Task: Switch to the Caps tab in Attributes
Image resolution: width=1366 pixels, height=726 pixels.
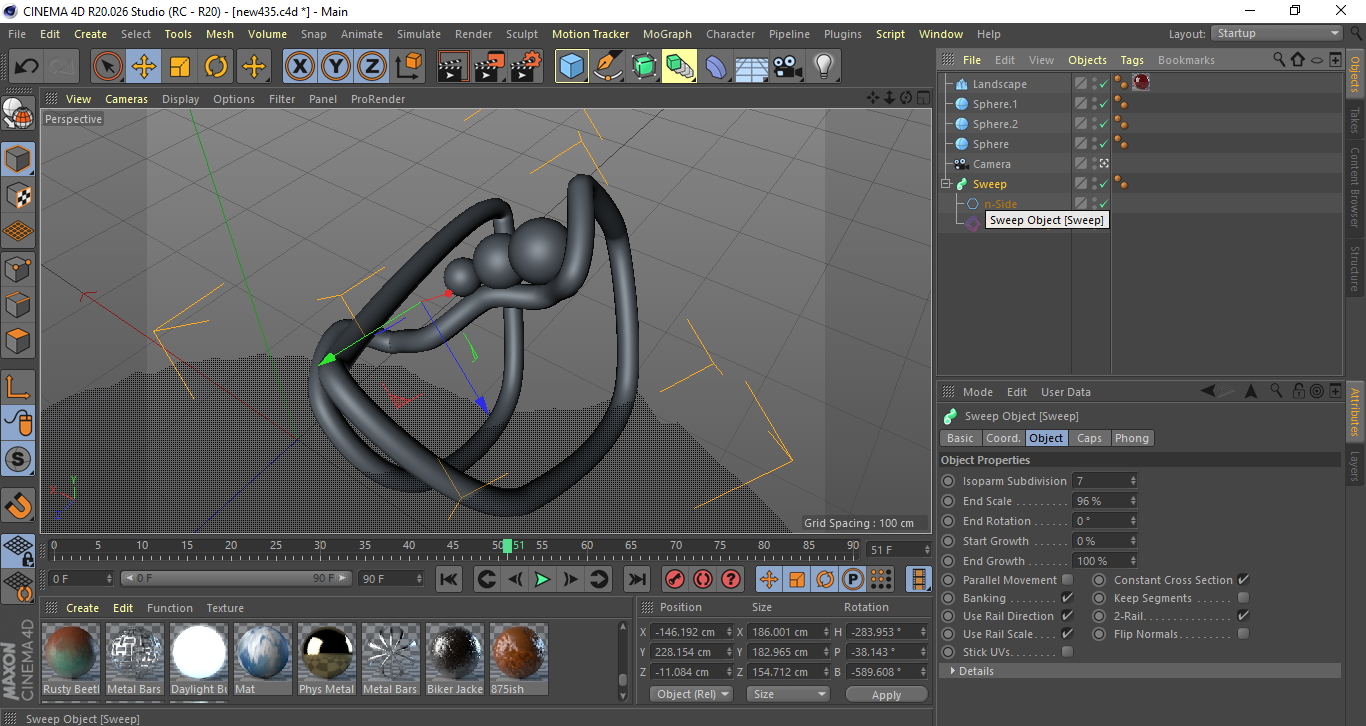Action: pyautogui.click(x=1090, y=437)
